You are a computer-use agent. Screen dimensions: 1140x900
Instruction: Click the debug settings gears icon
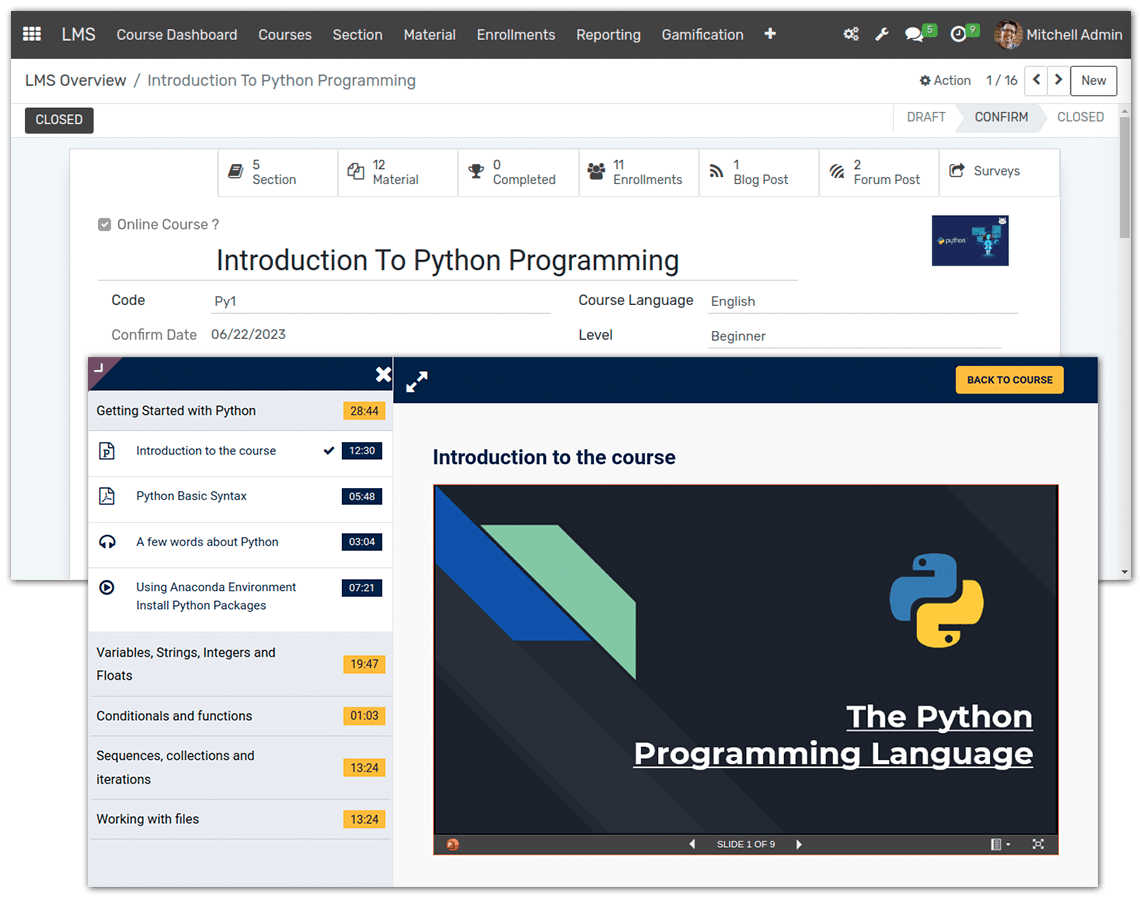point(851,34)
